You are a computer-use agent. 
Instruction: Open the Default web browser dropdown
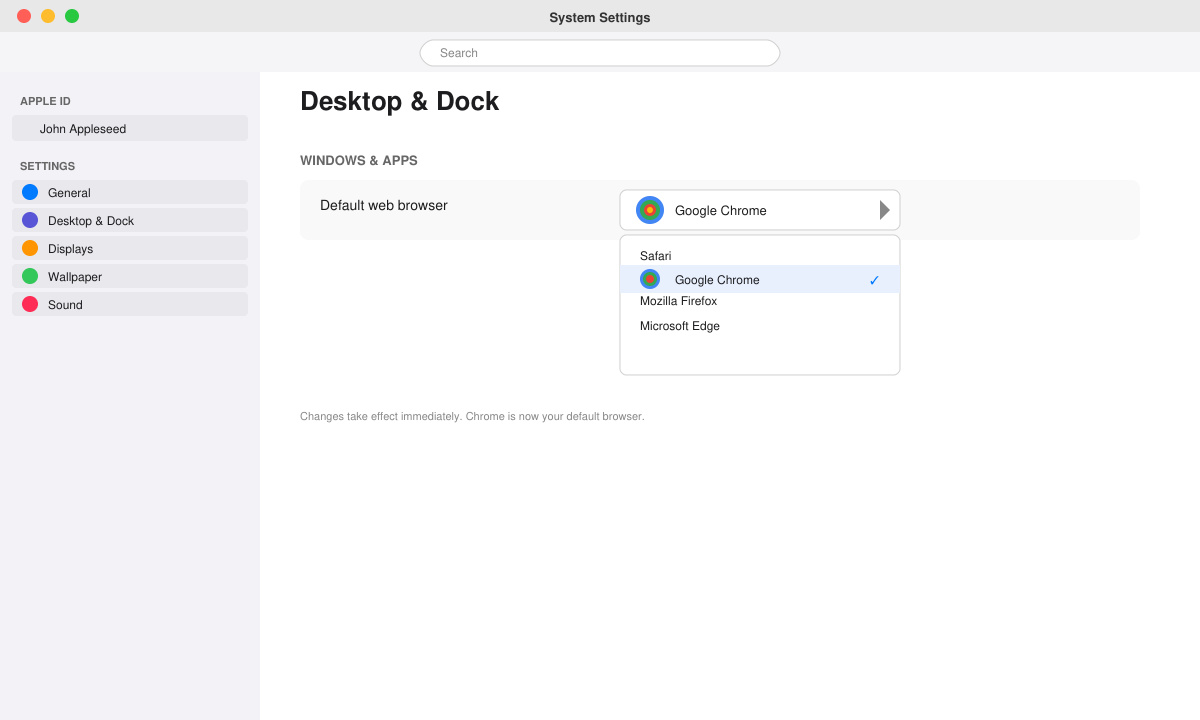[760, 210]
